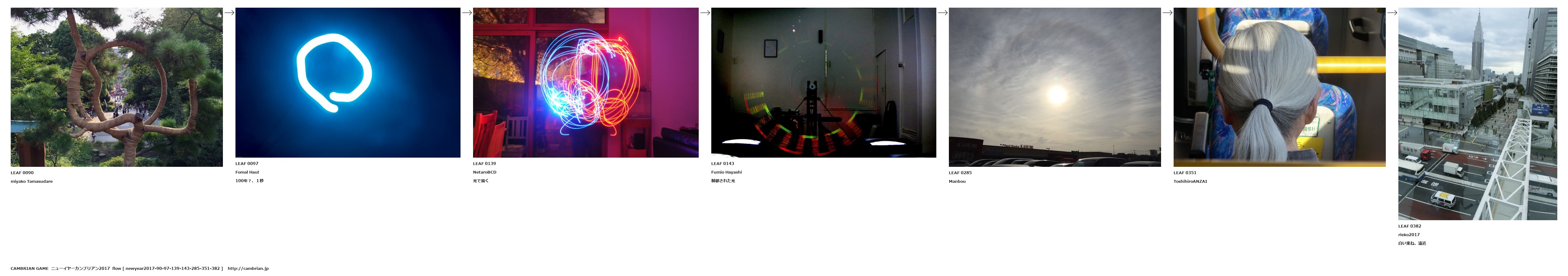
Task: Click the arrow between the neon circle and light painting photos
Action: pos(466,13)
